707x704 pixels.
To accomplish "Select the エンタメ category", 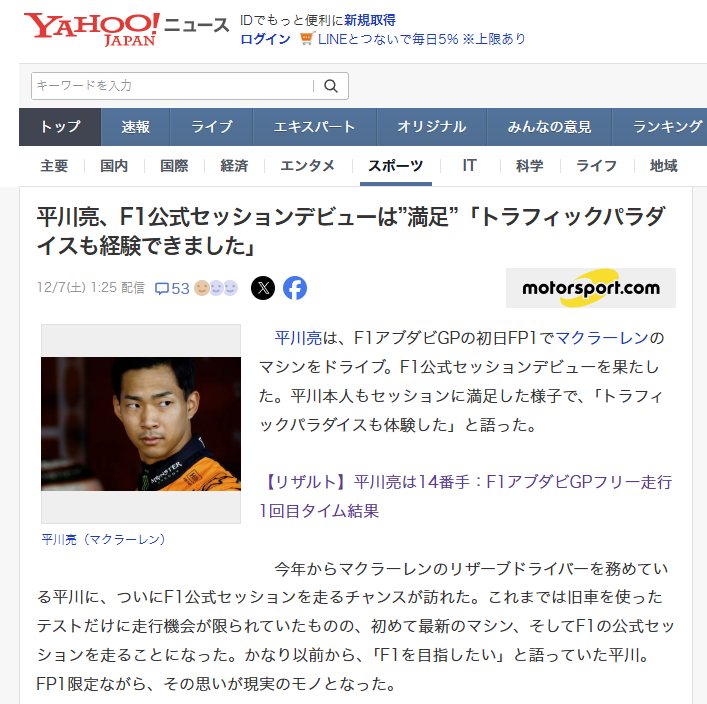I will click(307, 166).
